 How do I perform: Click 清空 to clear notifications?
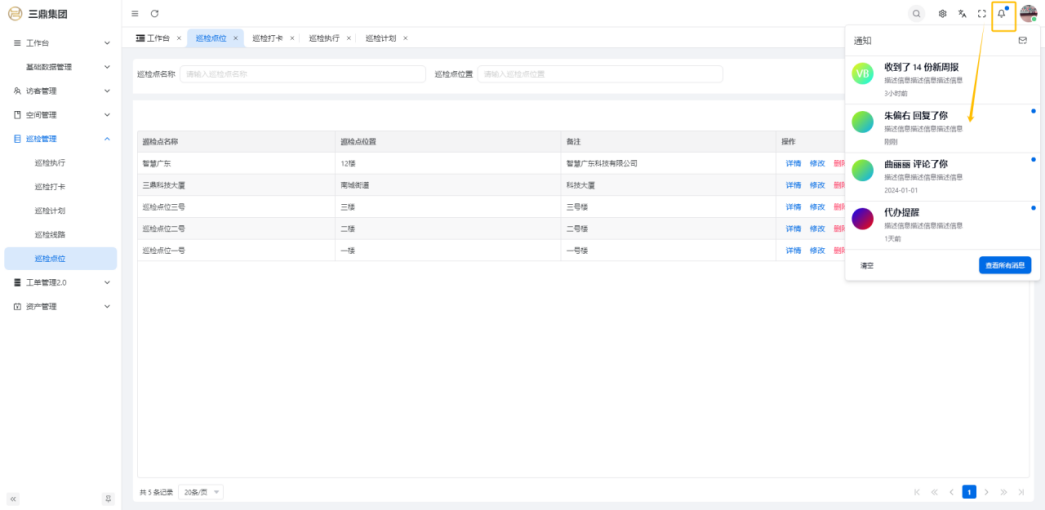point(867,266)
